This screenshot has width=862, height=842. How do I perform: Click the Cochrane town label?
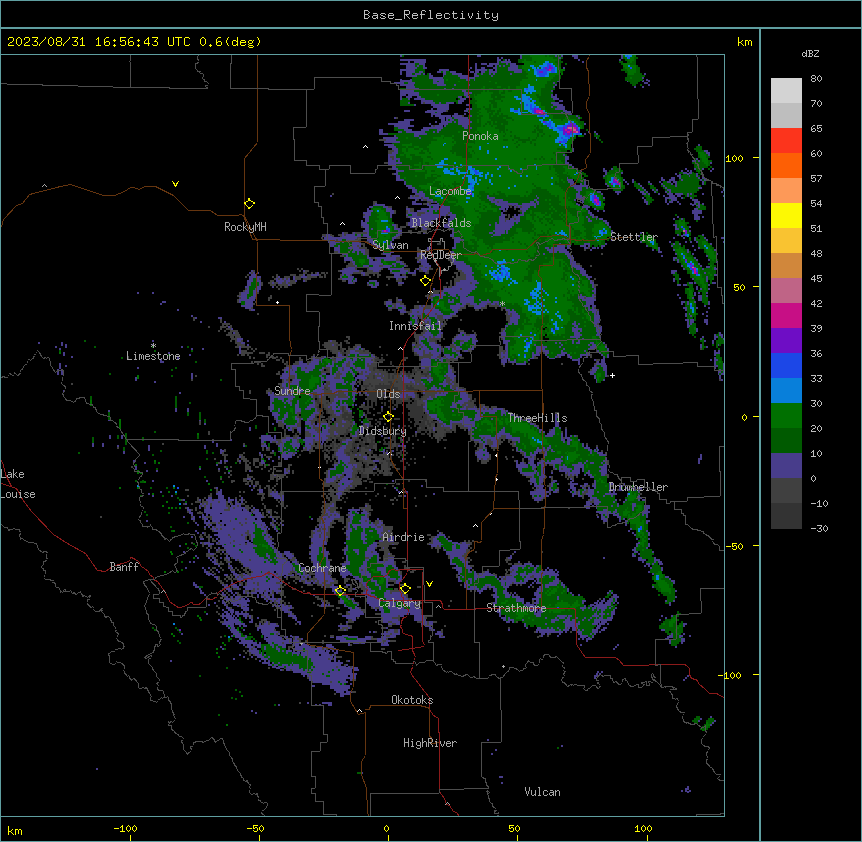pyautogui.click(x=322, y=568)
